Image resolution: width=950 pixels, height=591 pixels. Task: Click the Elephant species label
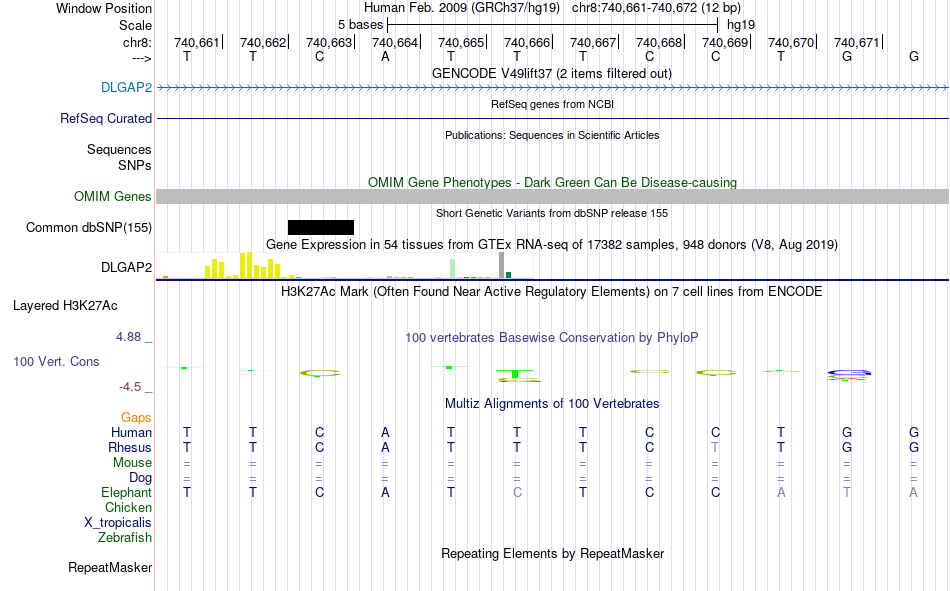tap(127, 492)
